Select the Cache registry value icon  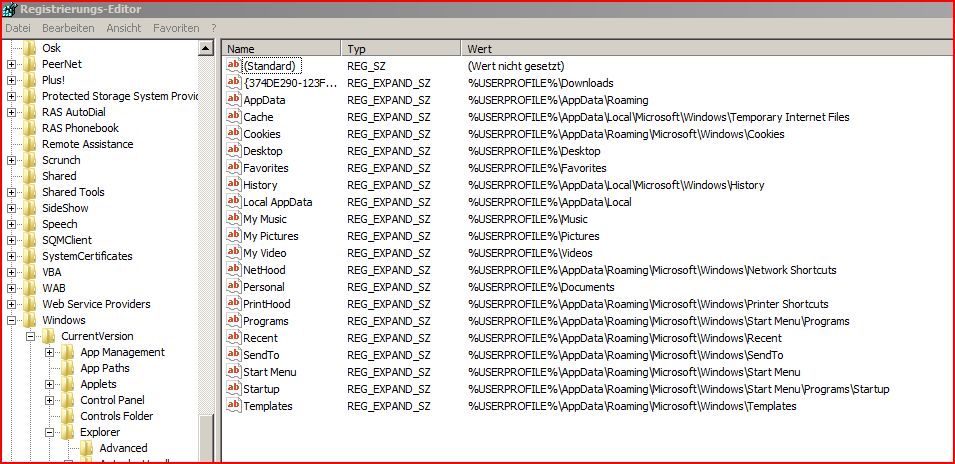coord(234,117)
